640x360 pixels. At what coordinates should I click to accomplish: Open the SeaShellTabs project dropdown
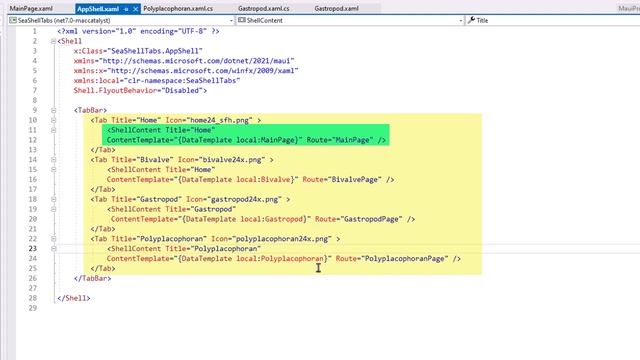231,20
